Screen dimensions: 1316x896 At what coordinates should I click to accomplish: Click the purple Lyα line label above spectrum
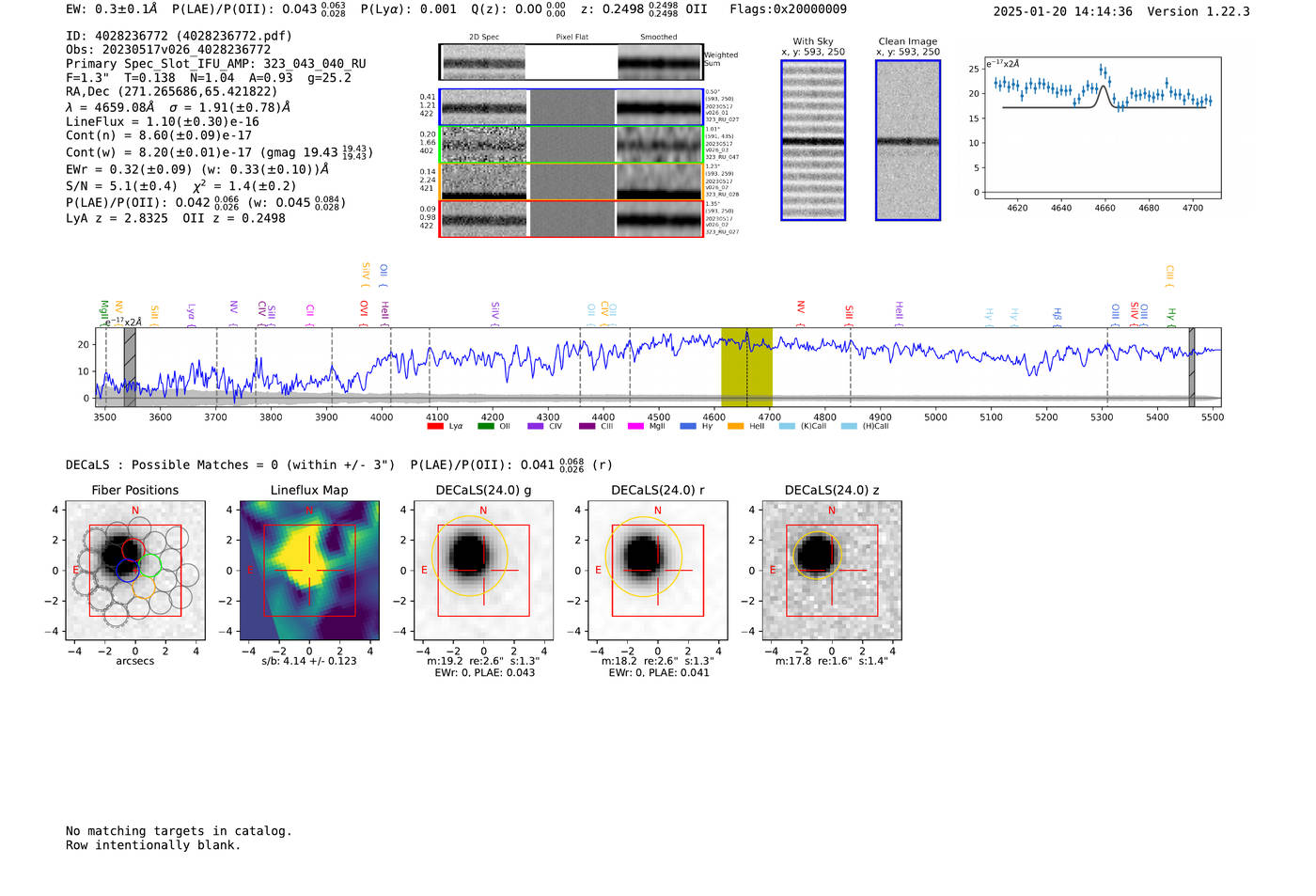(x=192, y=313)
